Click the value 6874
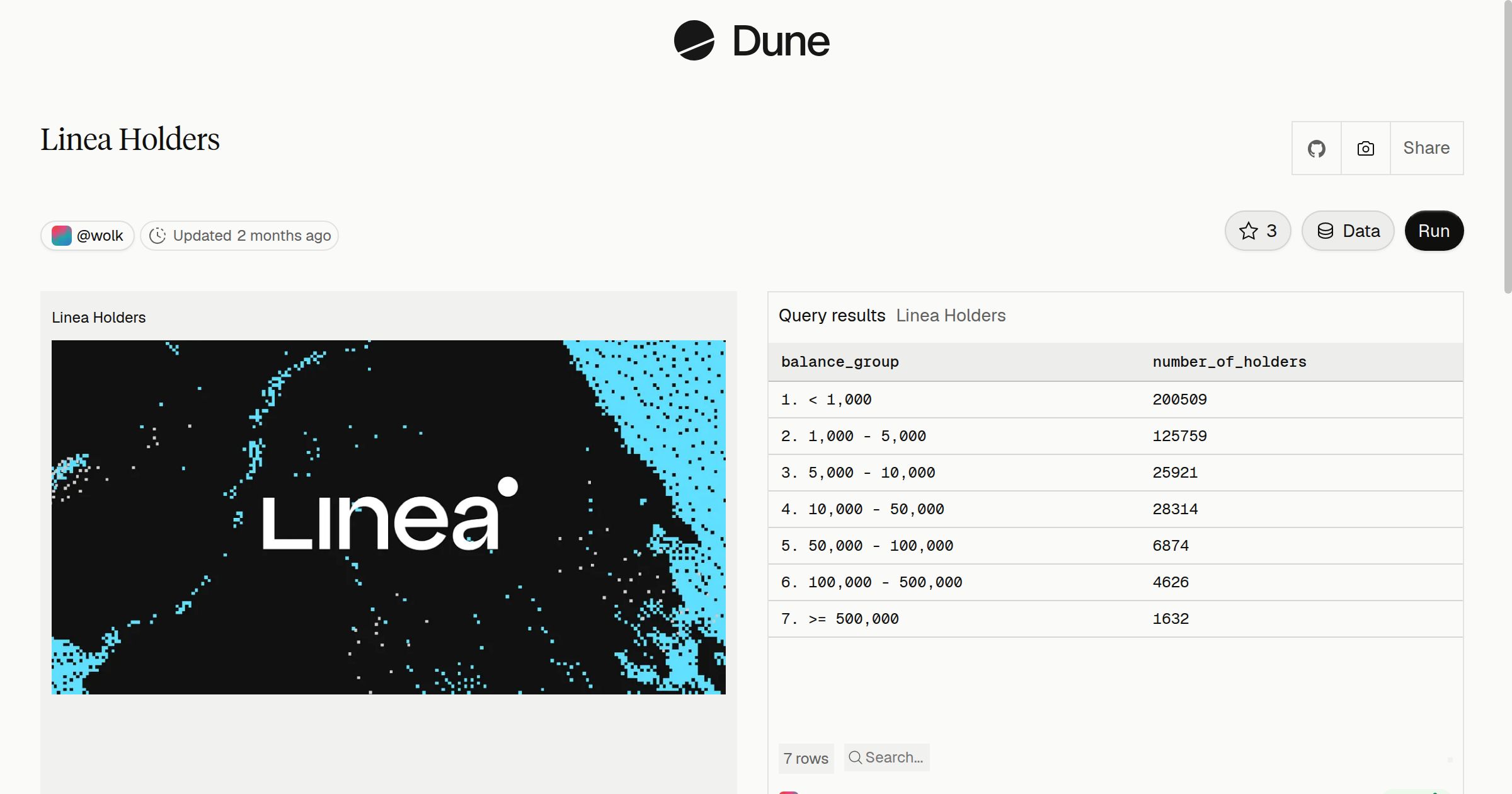1512x794 pixels. pyautogui.click(x=1171, y=546)
